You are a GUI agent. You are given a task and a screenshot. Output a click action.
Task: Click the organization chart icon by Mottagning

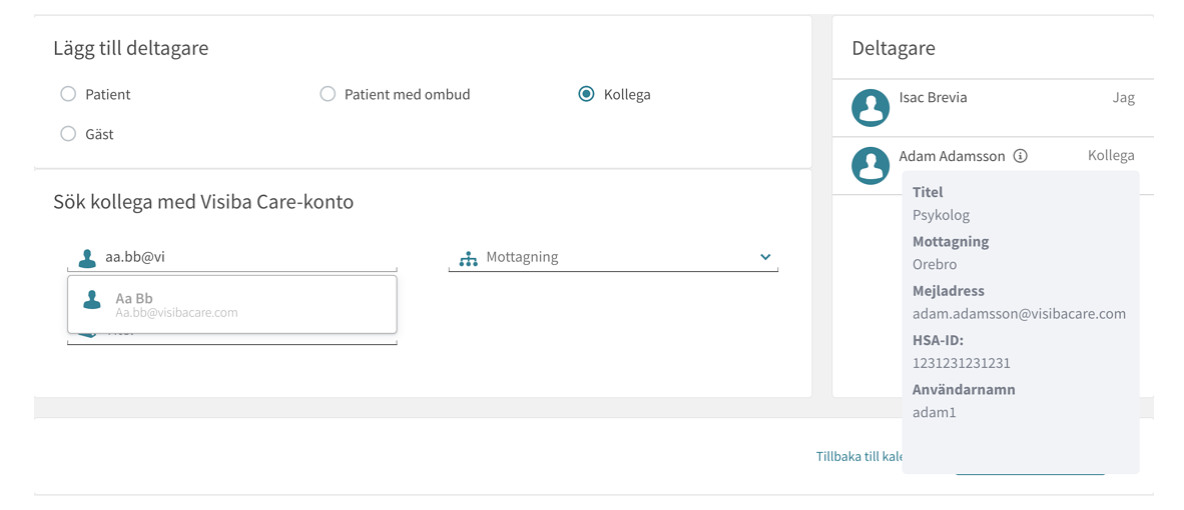pos(469,258)
